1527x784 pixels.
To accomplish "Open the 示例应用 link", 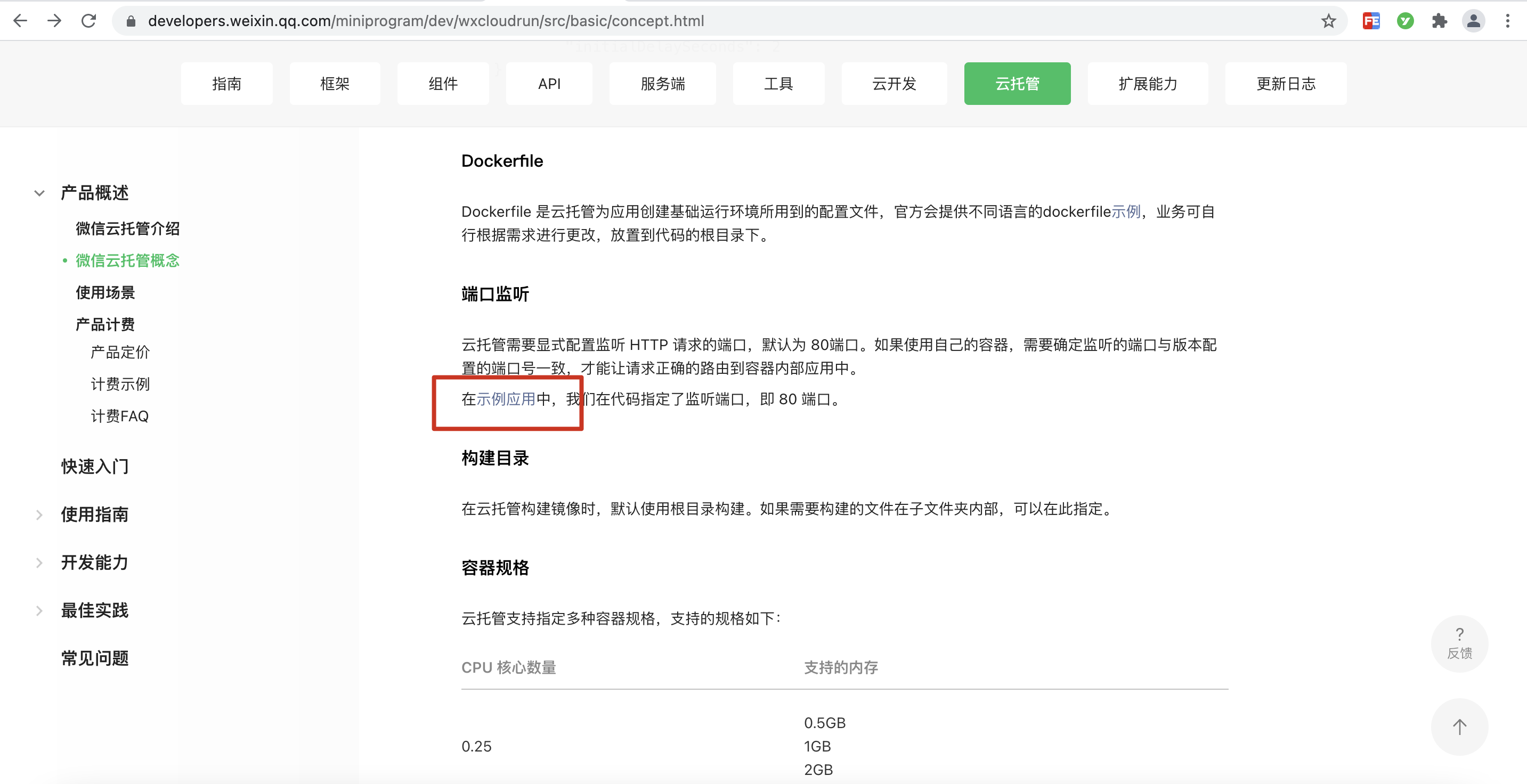I will tap(506, 399).
